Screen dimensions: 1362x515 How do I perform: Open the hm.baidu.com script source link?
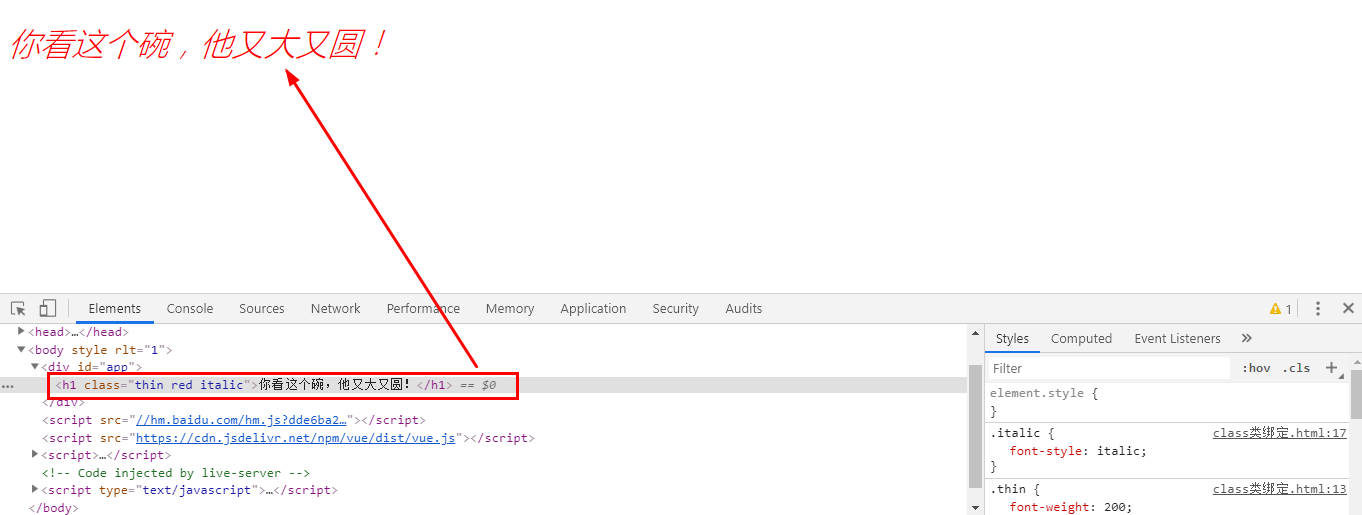[x=241, y=420]
